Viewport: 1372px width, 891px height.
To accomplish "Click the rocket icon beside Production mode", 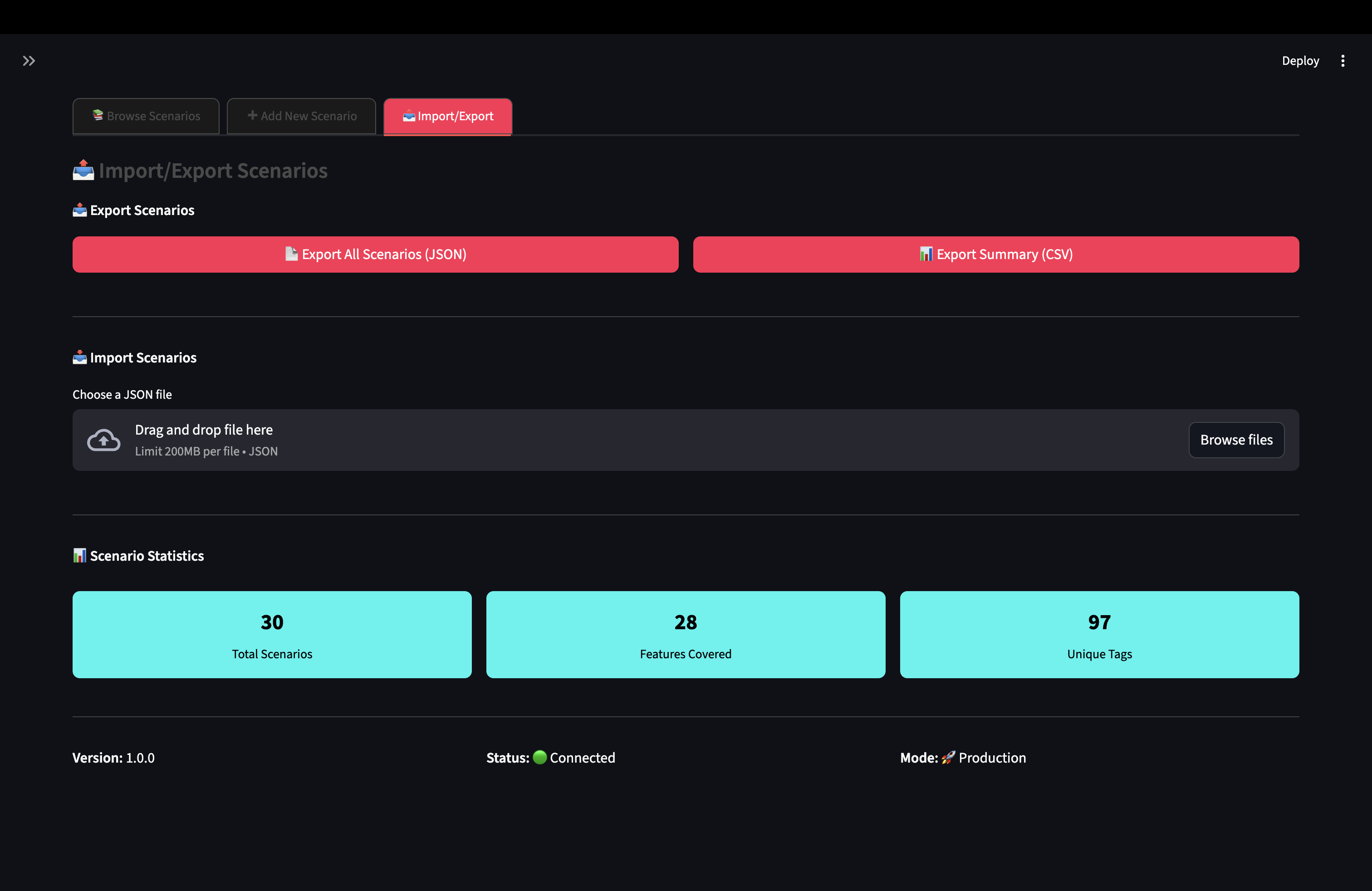I will point(948,757).
